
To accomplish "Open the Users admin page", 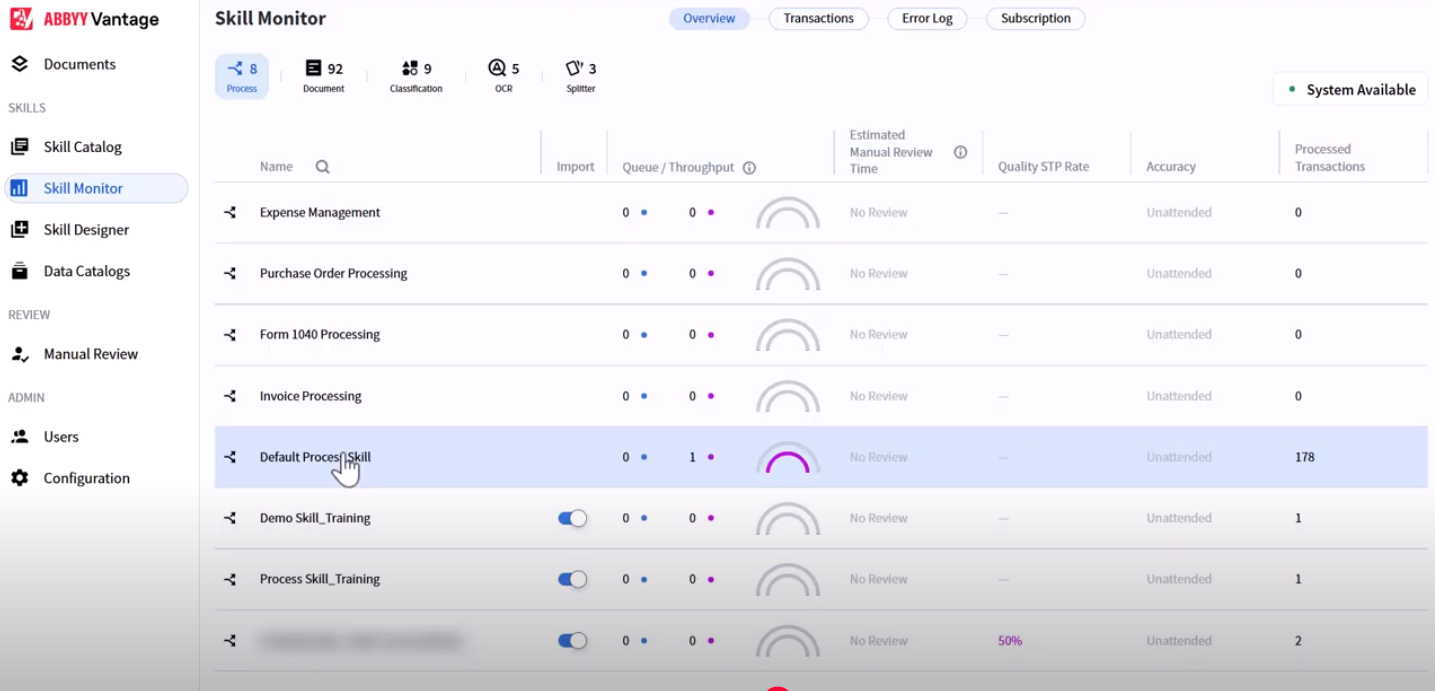I will coord(61,437).
